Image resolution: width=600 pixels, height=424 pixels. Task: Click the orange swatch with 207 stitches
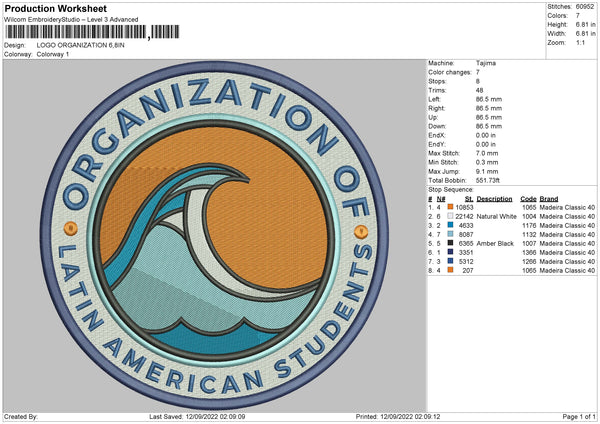(450, 270)
